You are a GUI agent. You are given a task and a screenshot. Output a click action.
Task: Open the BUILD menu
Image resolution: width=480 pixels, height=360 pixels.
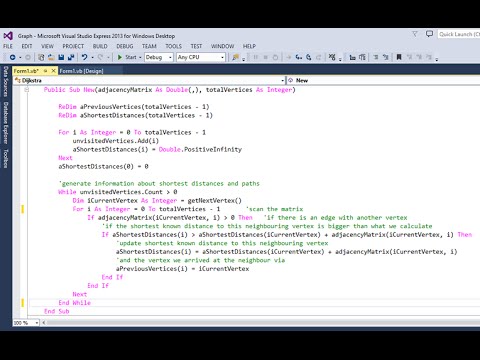[100, 46]
